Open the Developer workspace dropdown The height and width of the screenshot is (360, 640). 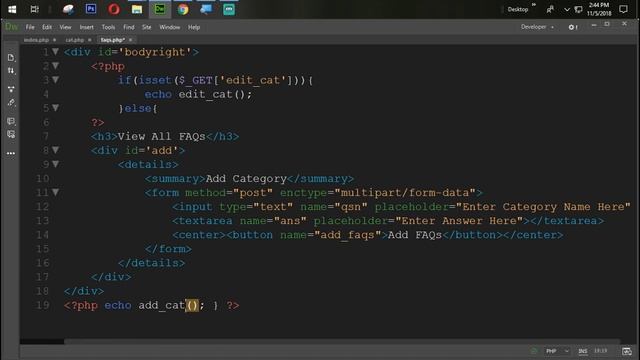[x=537, y=27]
